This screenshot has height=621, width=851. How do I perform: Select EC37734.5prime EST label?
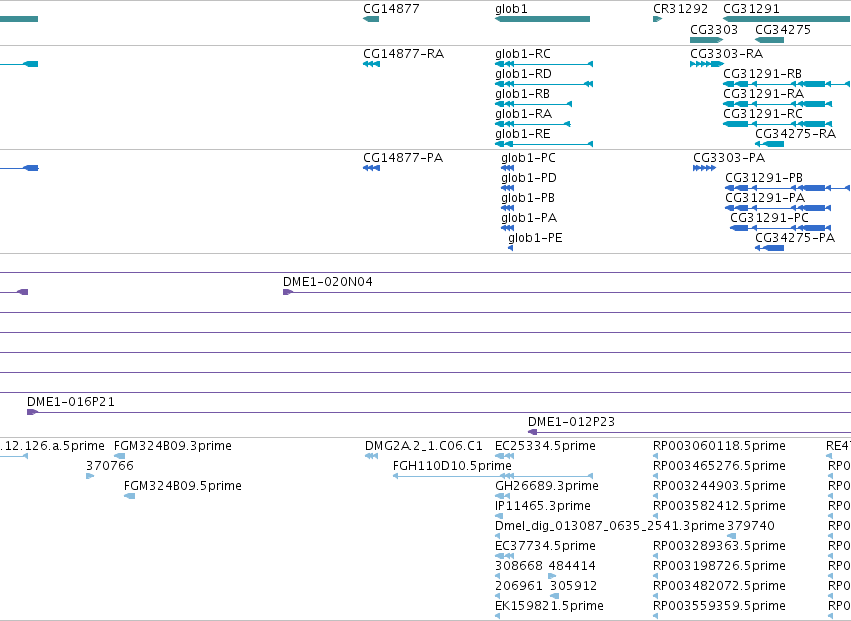pos(545,546)
